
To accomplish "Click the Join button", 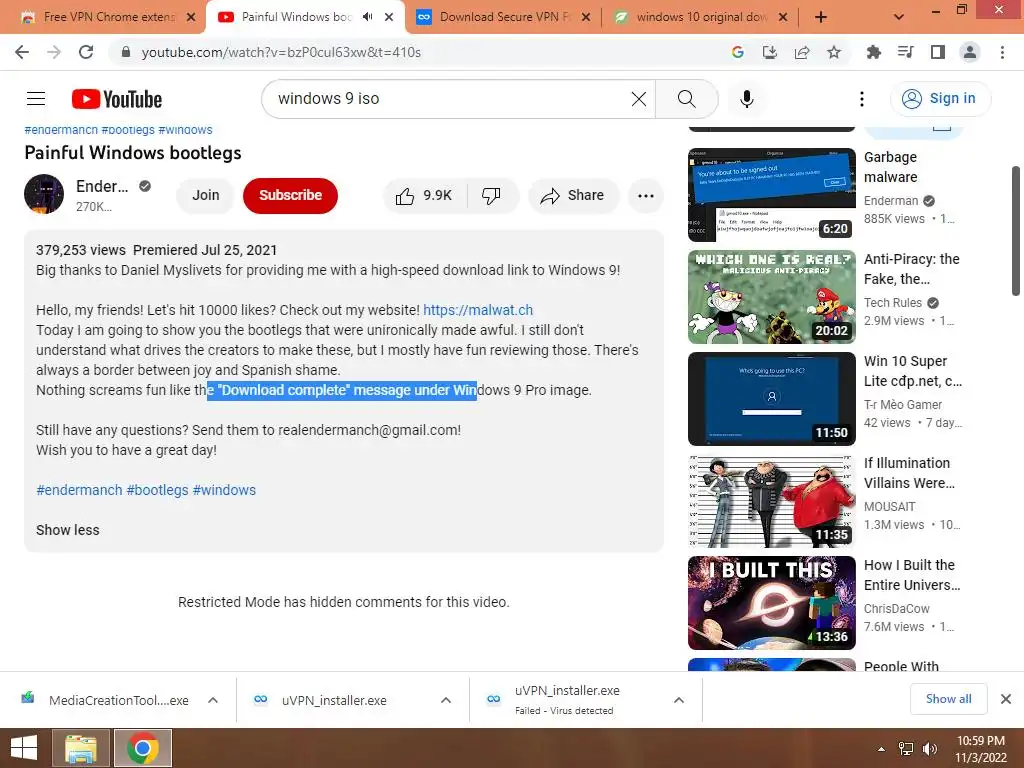I will coord(205,195).
